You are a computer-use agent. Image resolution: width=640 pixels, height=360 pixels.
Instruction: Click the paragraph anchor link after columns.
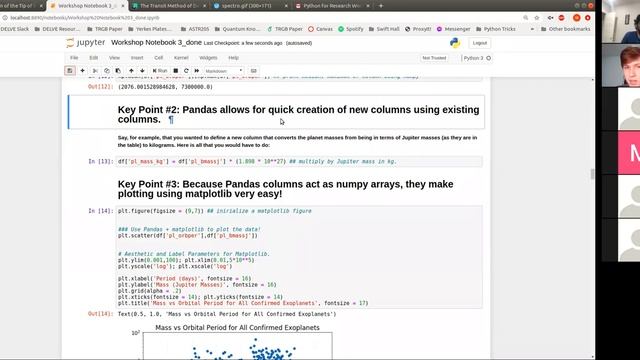(171, 120)
